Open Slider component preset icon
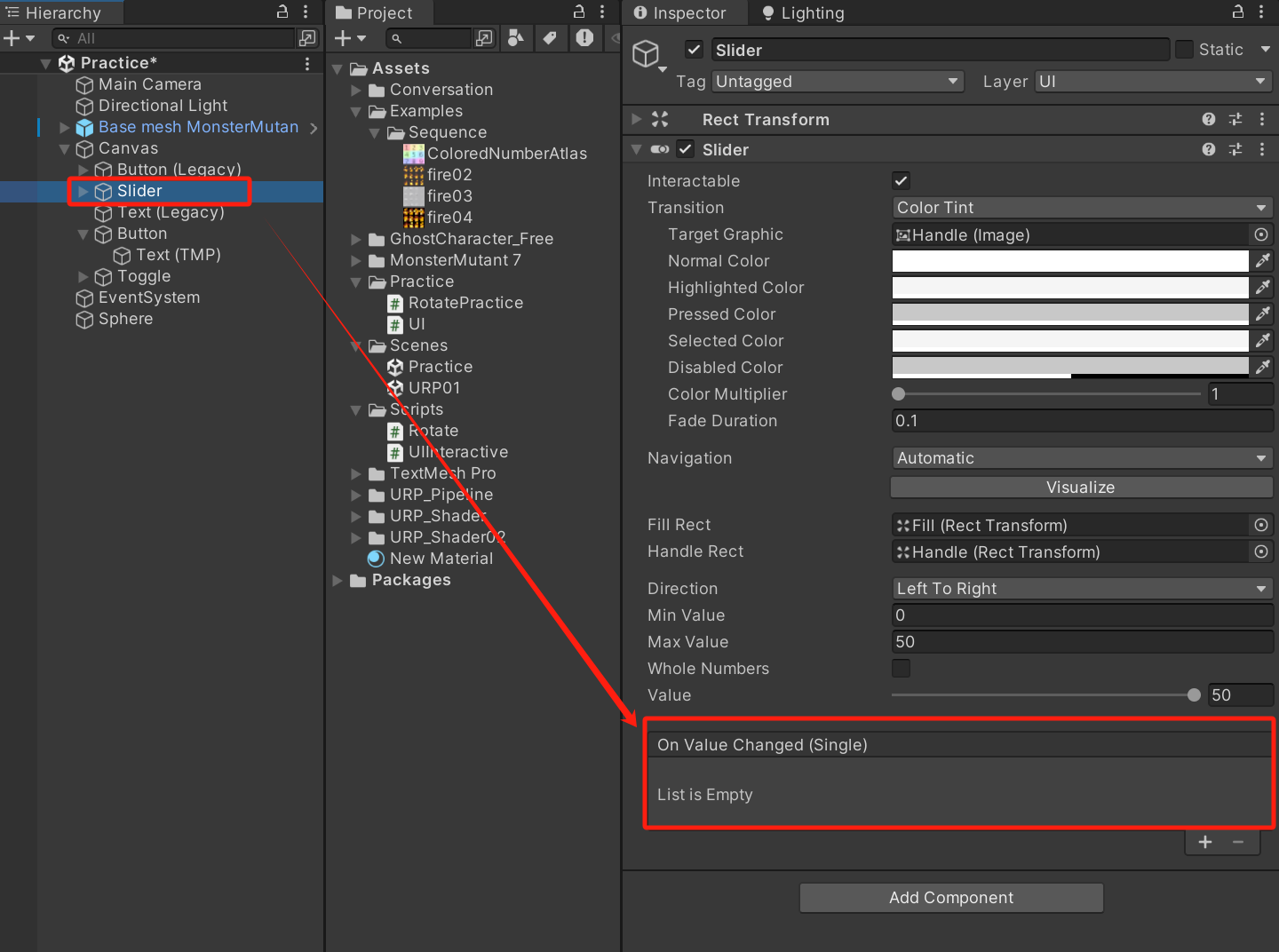 pyautogui.click(x=1235, y=149)
